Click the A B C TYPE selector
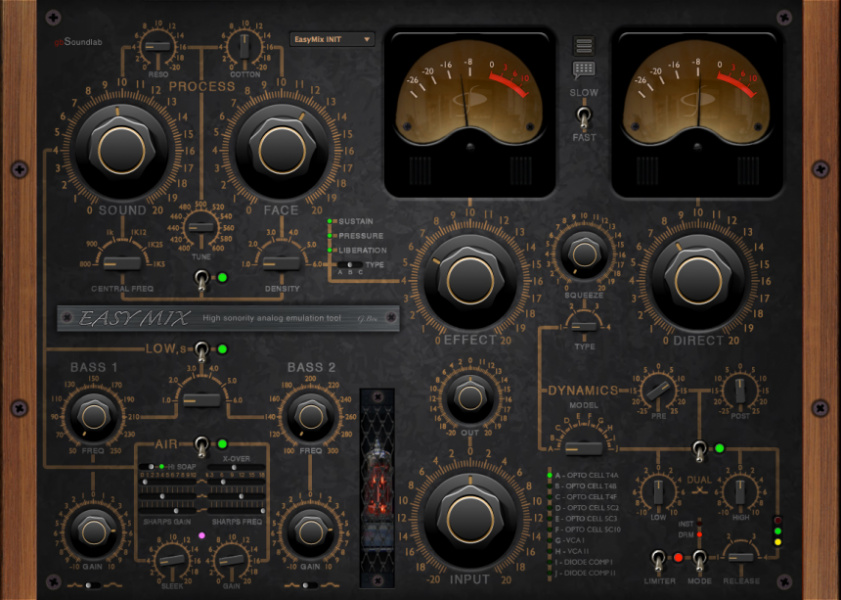This screenshot has height=600, width=841. (350, 264)
